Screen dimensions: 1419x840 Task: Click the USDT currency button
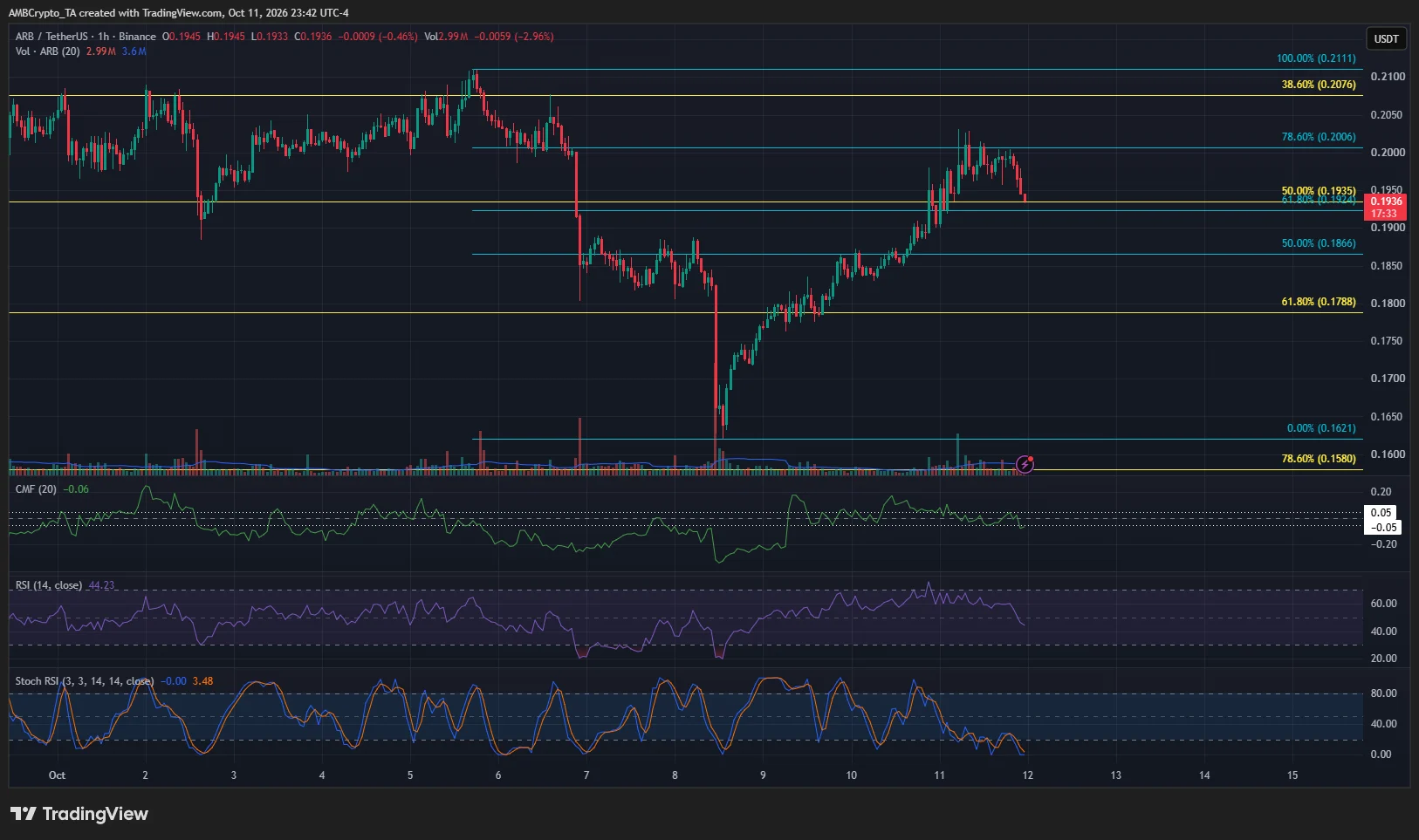[x=1386, y=38]
